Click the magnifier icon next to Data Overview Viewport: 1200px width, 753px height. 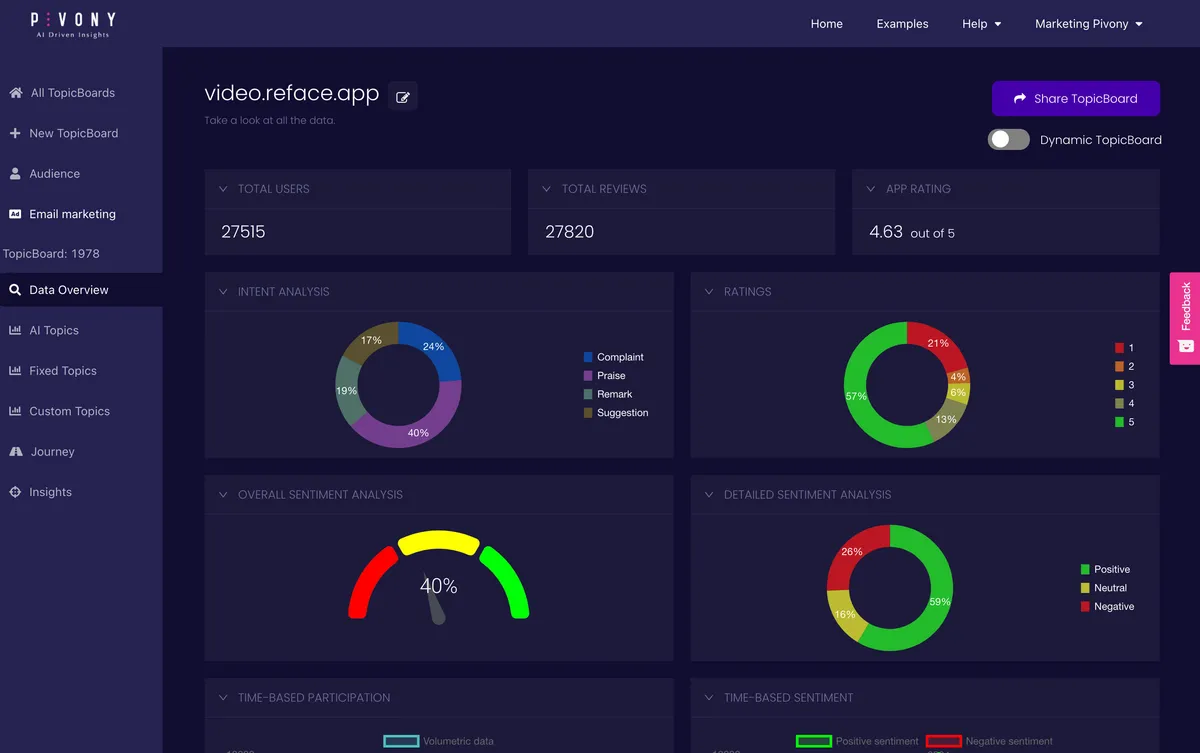click(15, 290)
